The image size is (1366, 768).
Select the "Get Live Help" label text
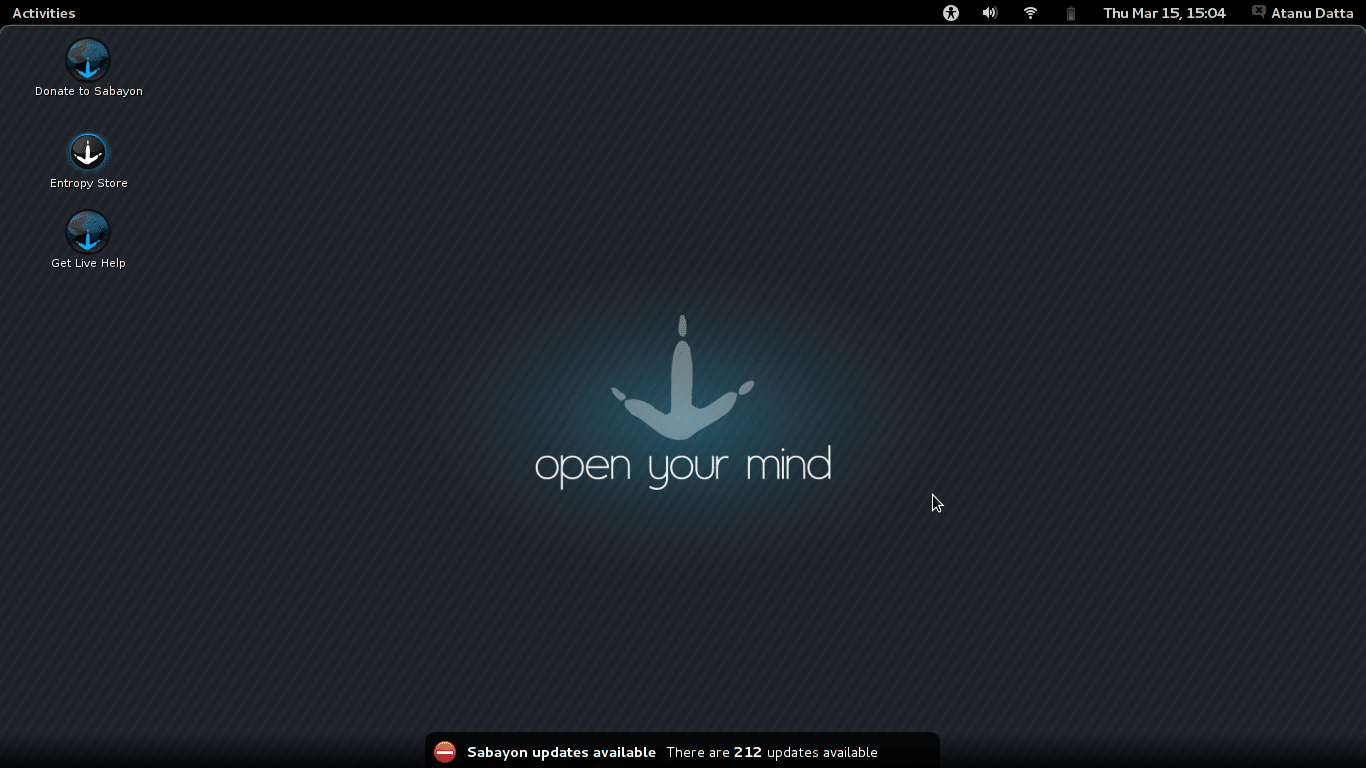[x=89, y=263]
